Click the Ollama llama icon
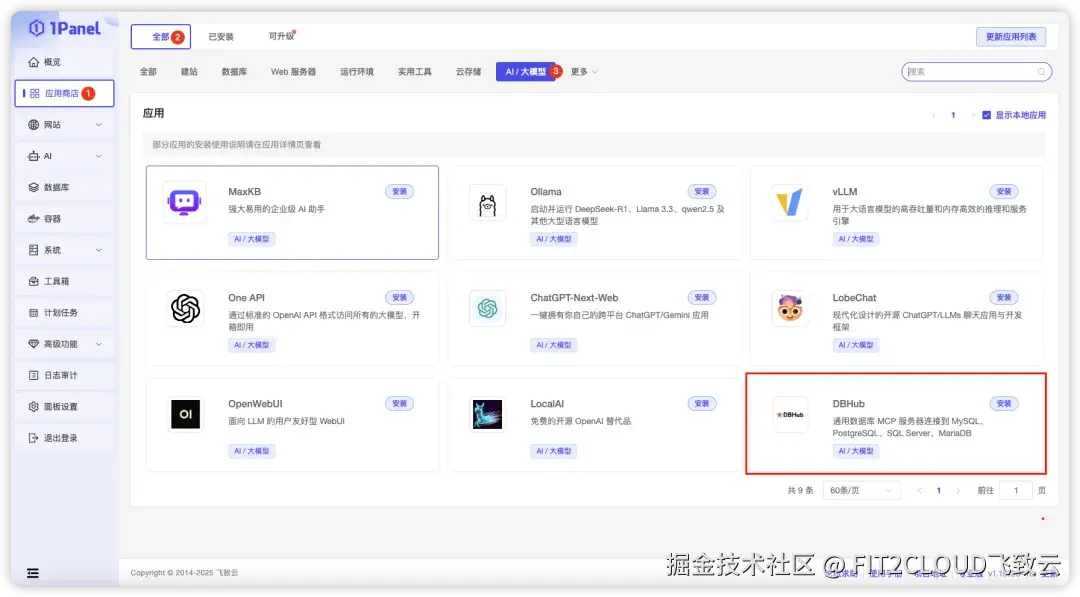Screen dimensions: 1080x597 (487, 204)
